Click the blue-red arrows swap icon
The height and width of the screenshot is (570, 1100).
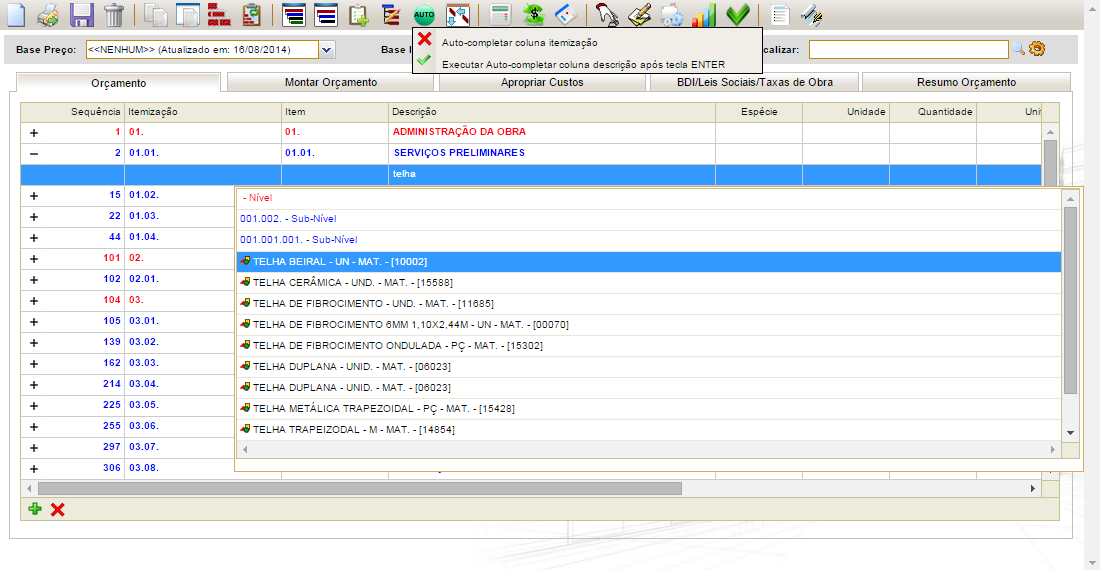point(457,15)
